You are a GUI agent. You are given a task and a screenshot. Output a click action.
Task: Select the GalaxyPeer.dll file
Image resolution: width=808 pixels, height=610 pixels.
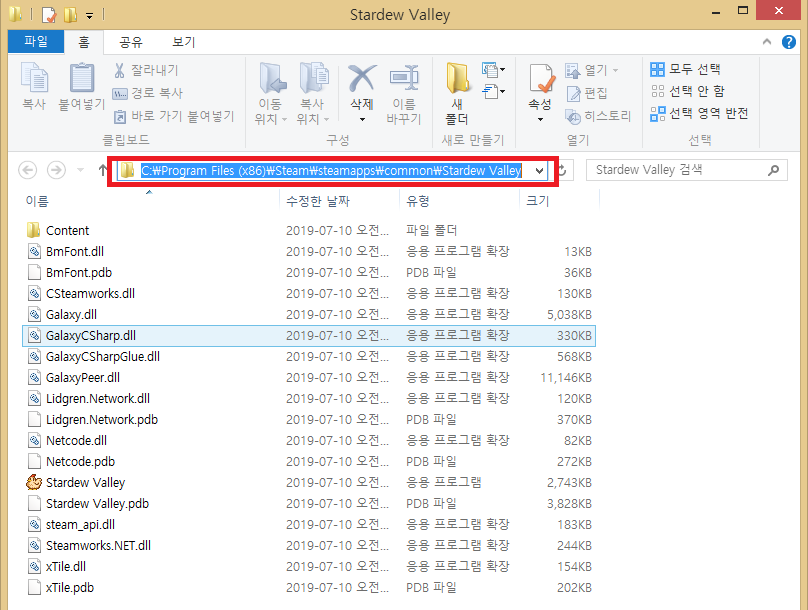pyautogui.click(x=309, y=378)
